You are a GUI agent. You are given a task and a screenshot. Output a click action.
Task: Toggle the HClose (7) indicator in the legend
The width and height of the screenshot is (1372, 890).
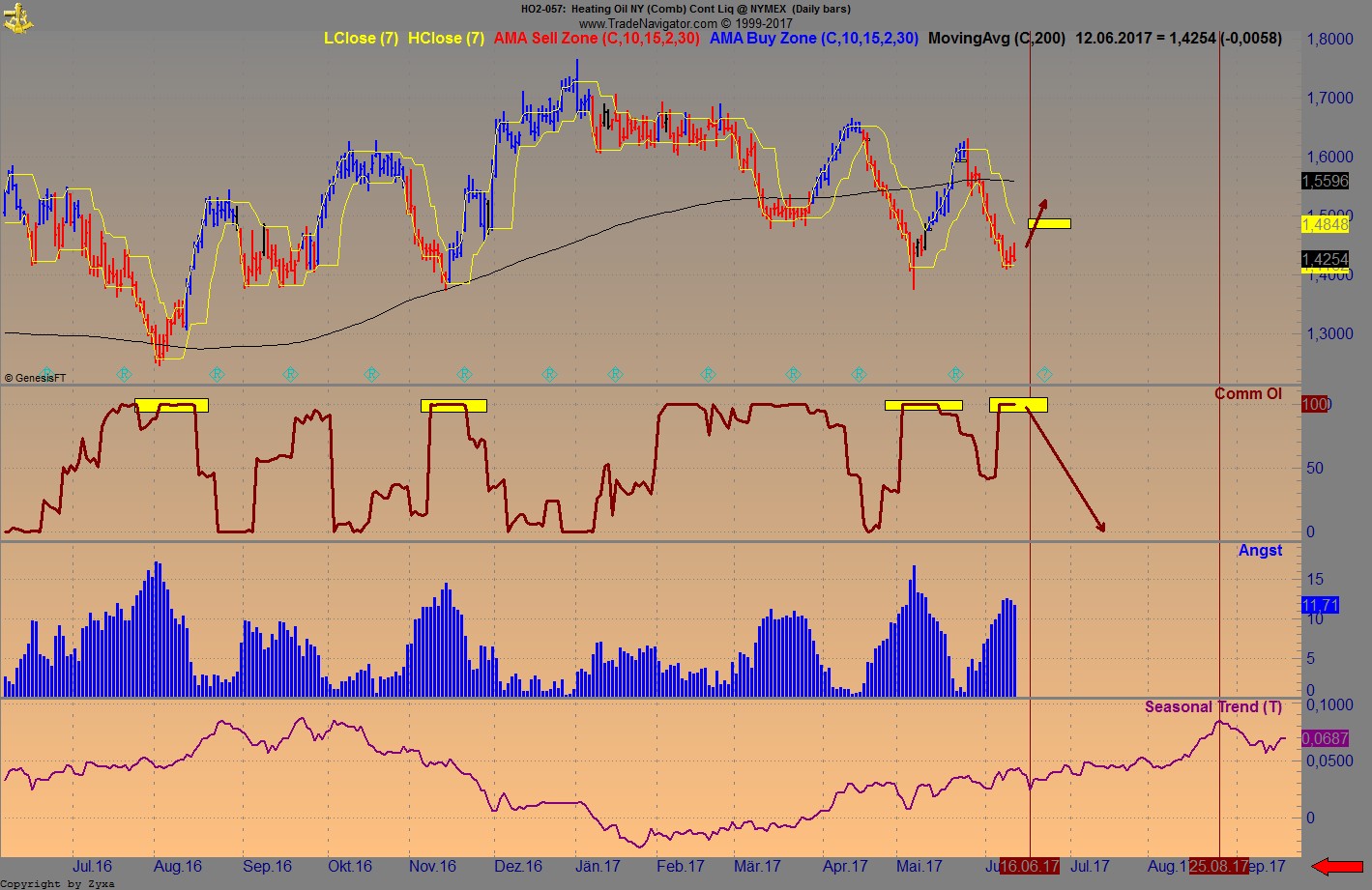pos(446,39)
